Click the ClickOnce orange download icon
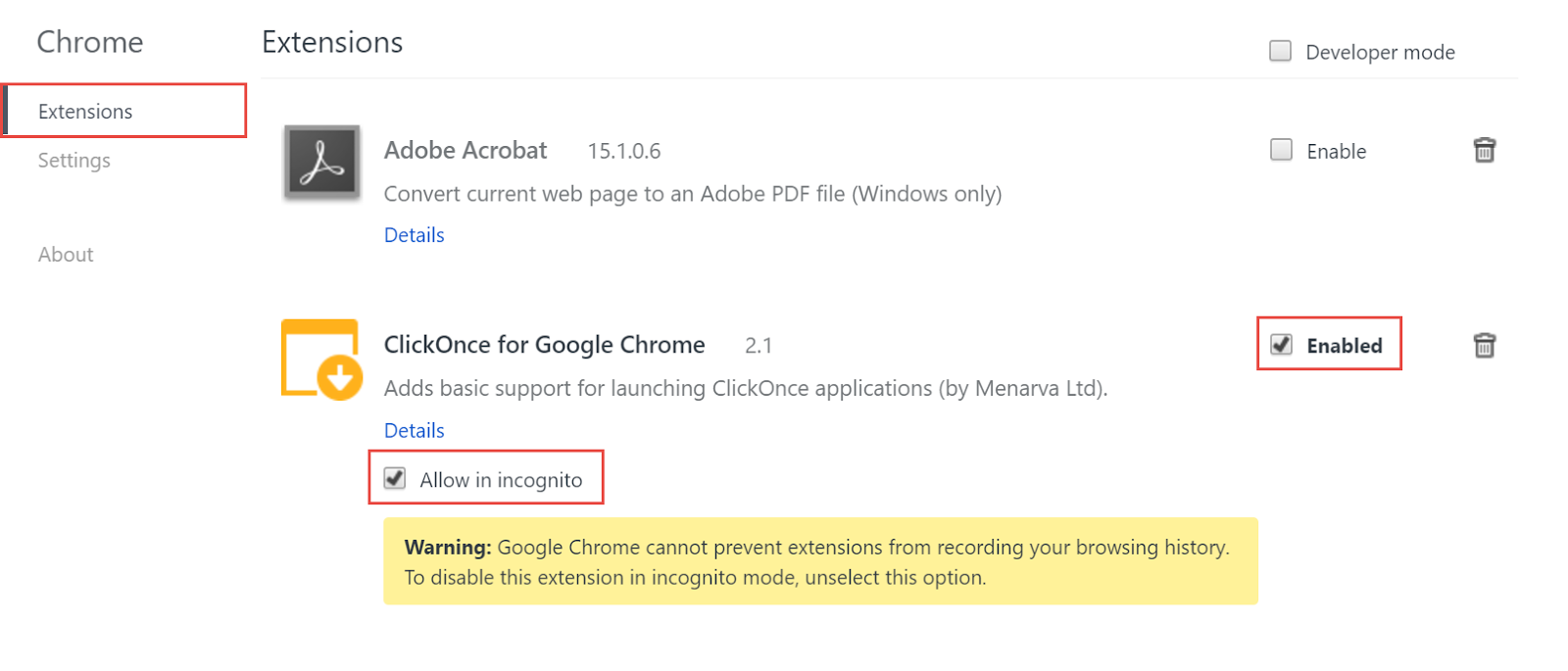The image size is (1568, 671). (321, 359)
